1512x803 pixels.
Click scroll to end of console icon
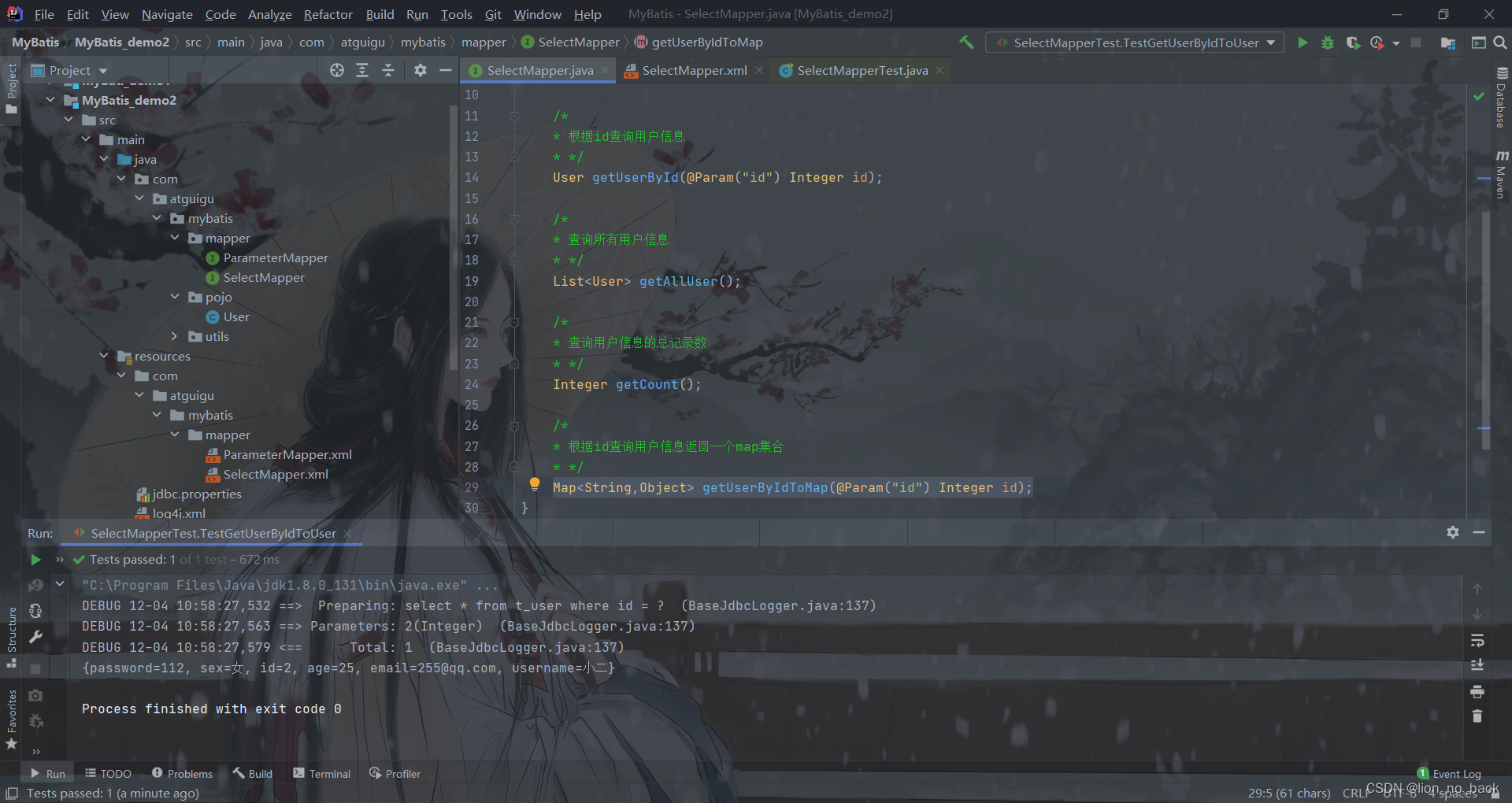(x=1477, y=665)
